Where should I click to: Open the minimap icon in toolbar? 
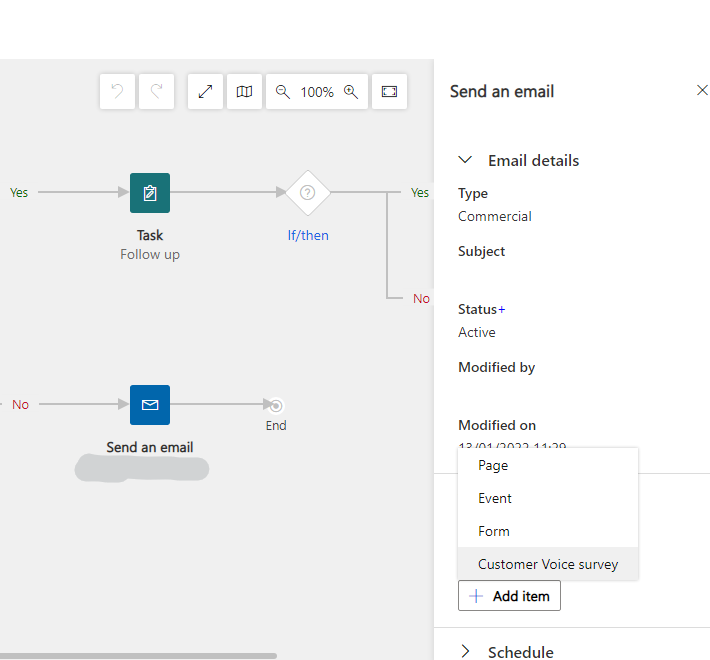(245, 91)
